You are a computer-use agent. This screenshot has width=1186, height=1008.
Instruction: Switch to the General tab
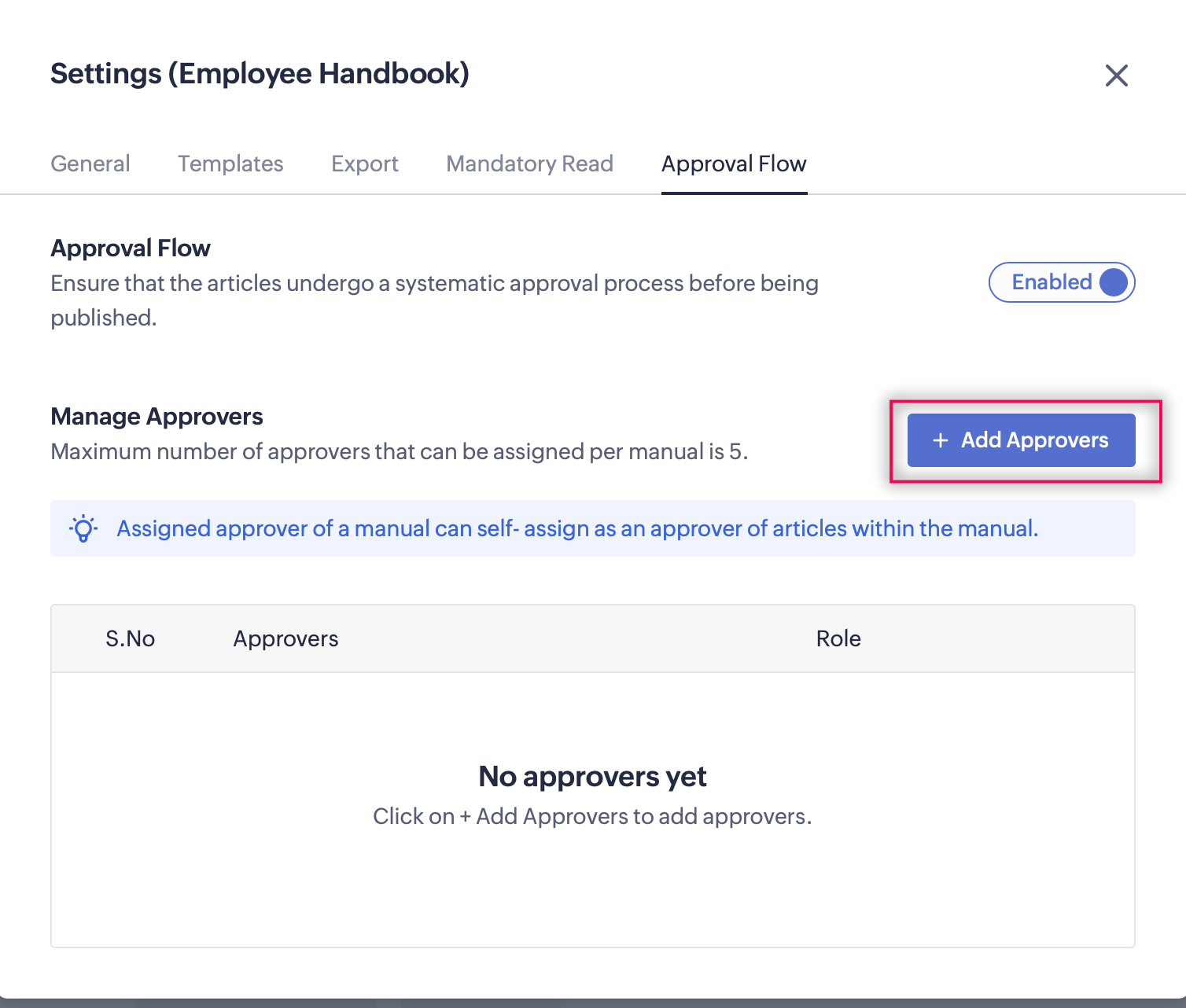[x=90, y=164]
